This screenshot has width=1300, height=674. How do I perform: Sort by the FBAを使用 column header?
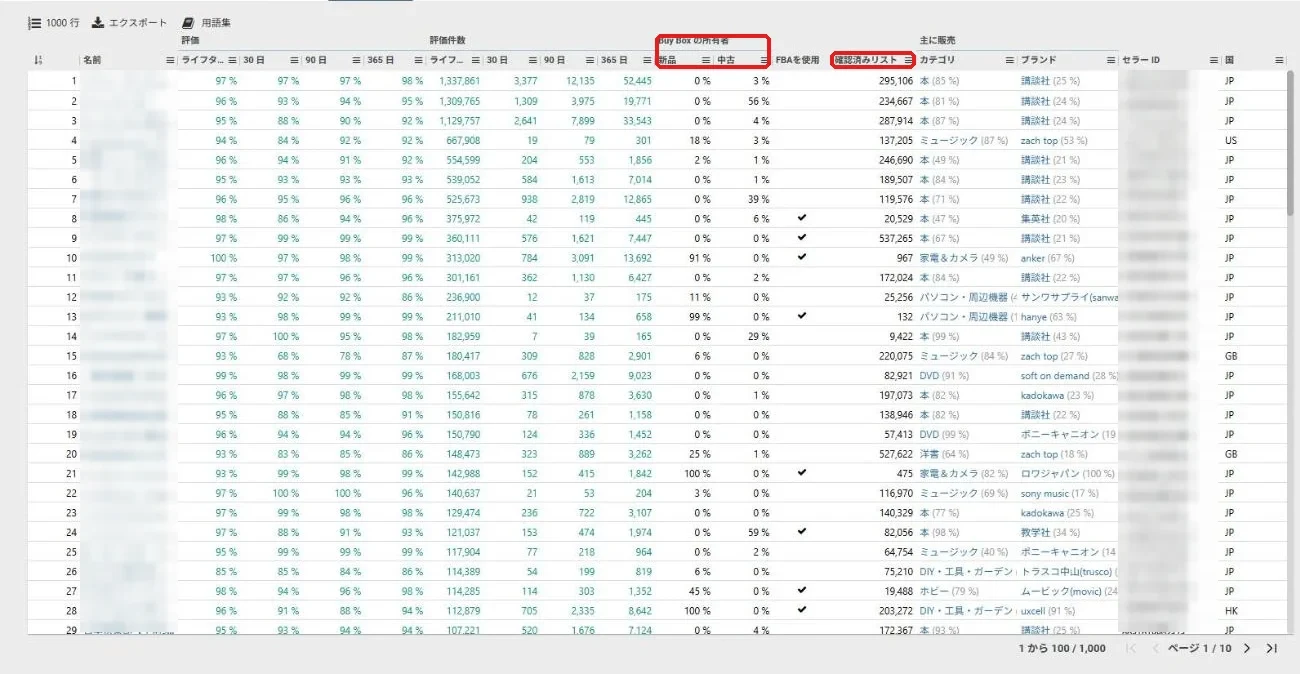coord(797,60)
